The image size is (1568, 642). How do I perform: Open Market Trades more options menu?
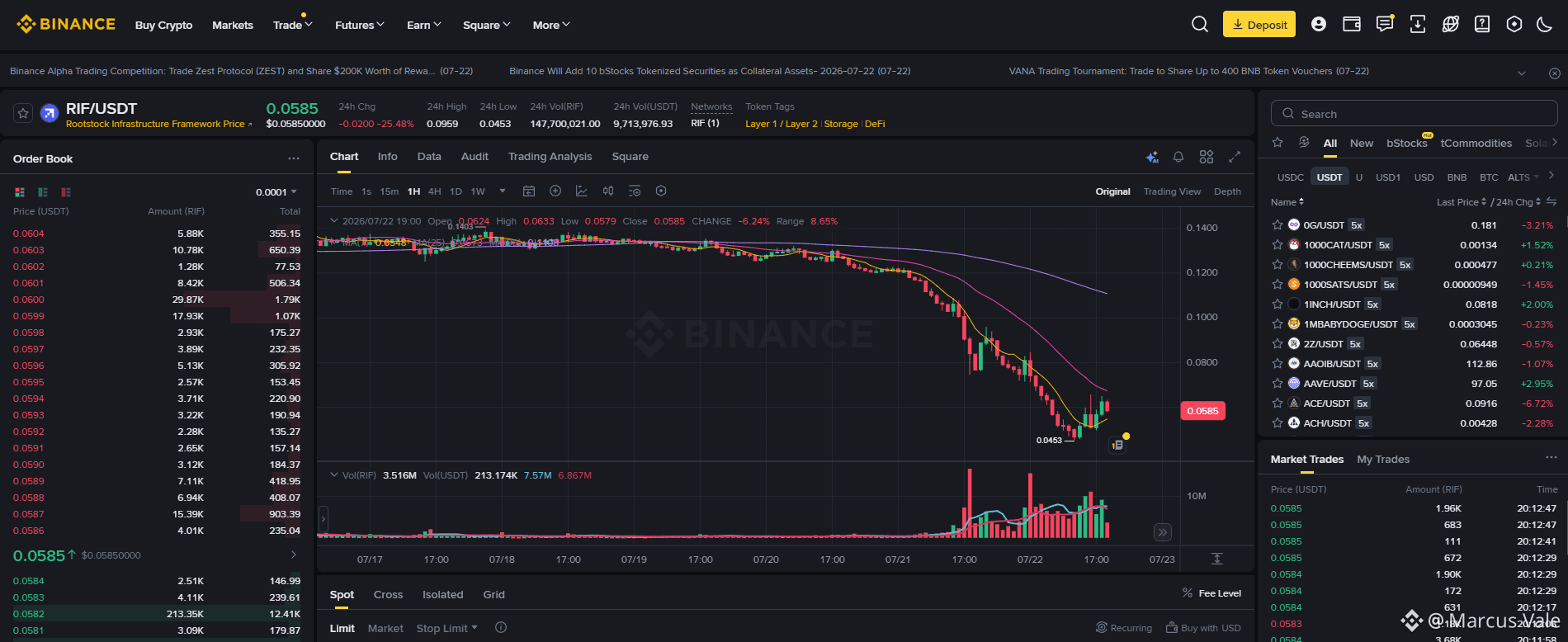coord(1551,457)
